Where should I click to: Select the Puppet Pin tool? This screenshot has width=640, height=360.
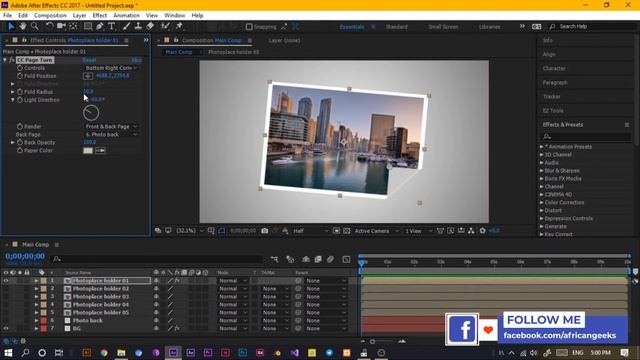click(179, 26)
